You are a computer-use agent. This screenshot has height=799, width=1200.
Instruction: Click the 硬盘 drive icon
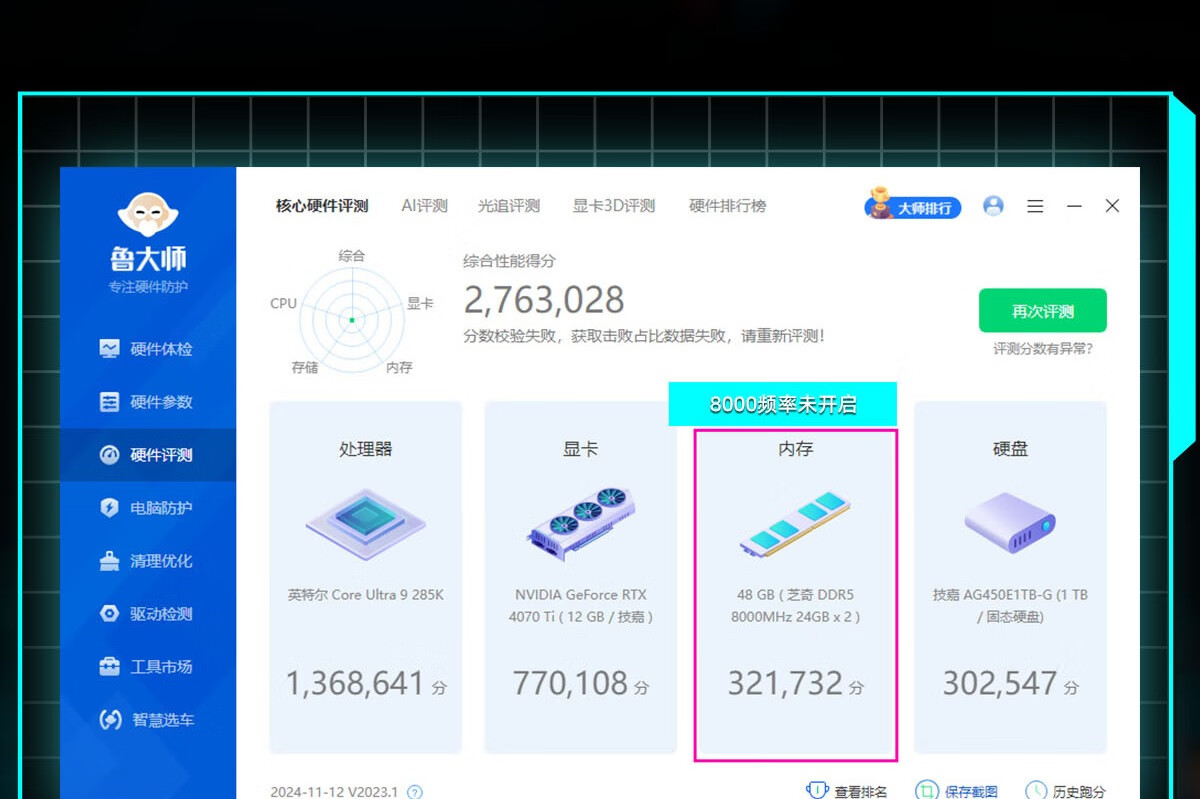point(1010,523)
